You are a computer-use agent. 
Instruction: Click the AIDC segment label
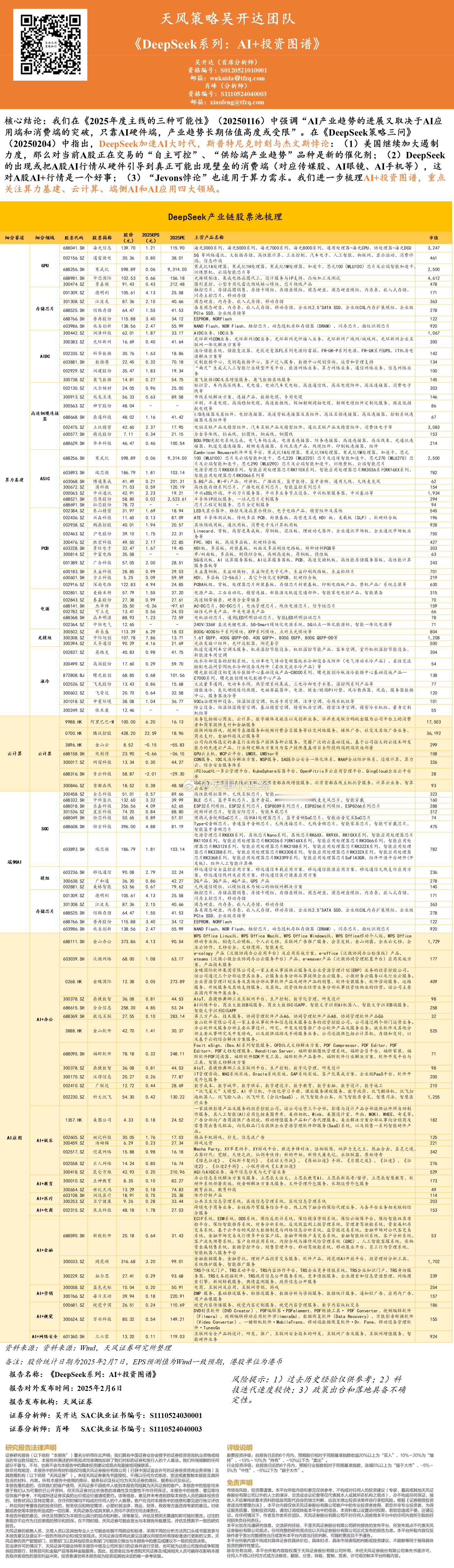tap(45, 356)
